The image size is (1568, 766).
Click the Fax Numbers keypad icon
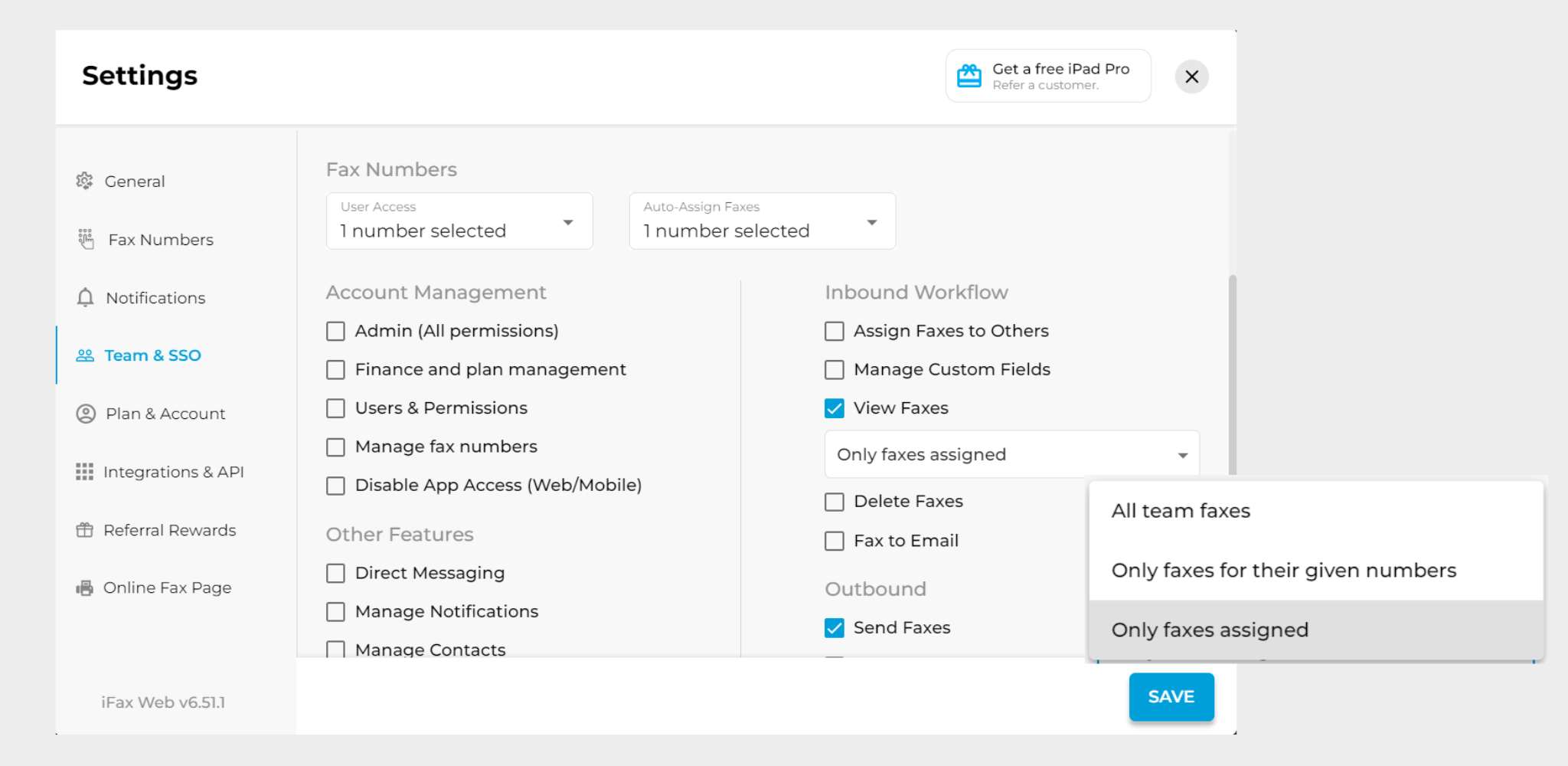coord(86,239)
